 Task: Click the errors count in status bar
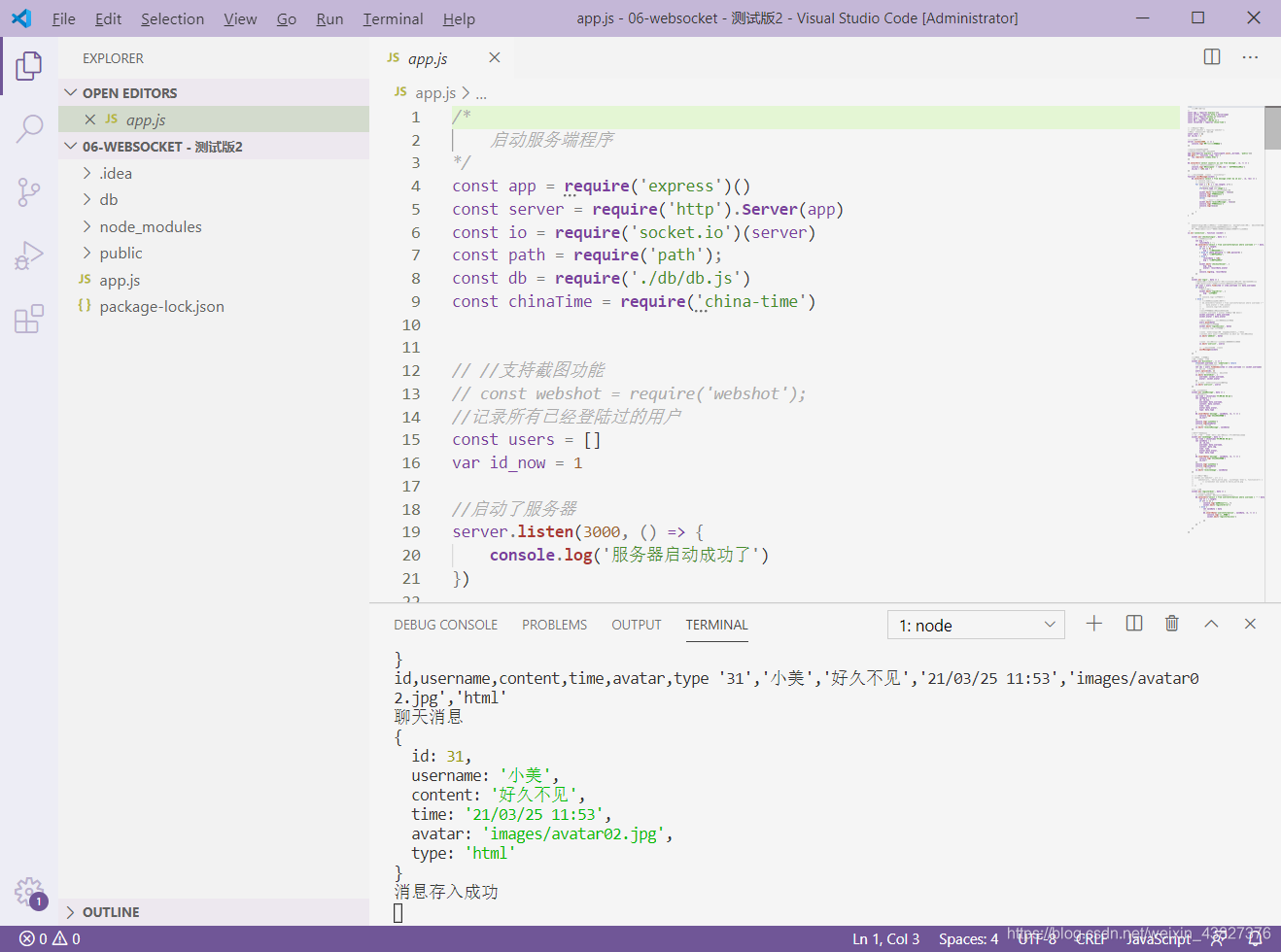coord(33,939)
